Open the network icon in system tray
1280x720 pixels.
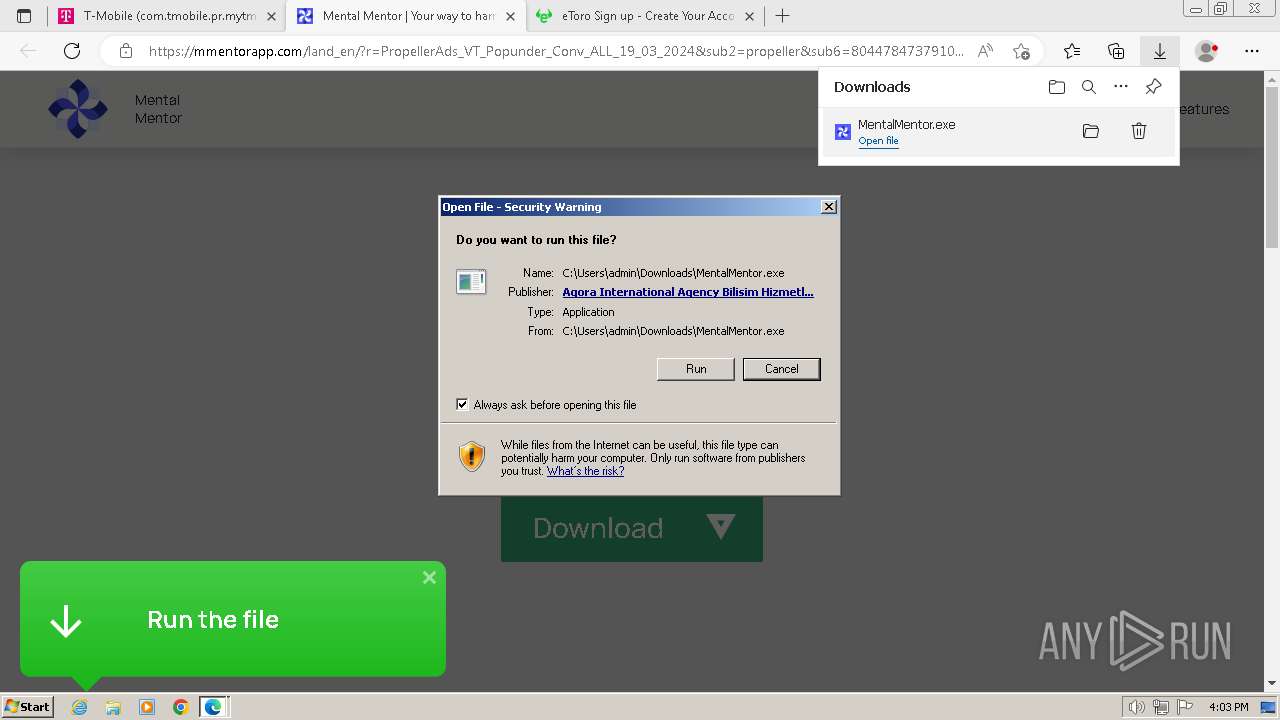coord(1161,707)
